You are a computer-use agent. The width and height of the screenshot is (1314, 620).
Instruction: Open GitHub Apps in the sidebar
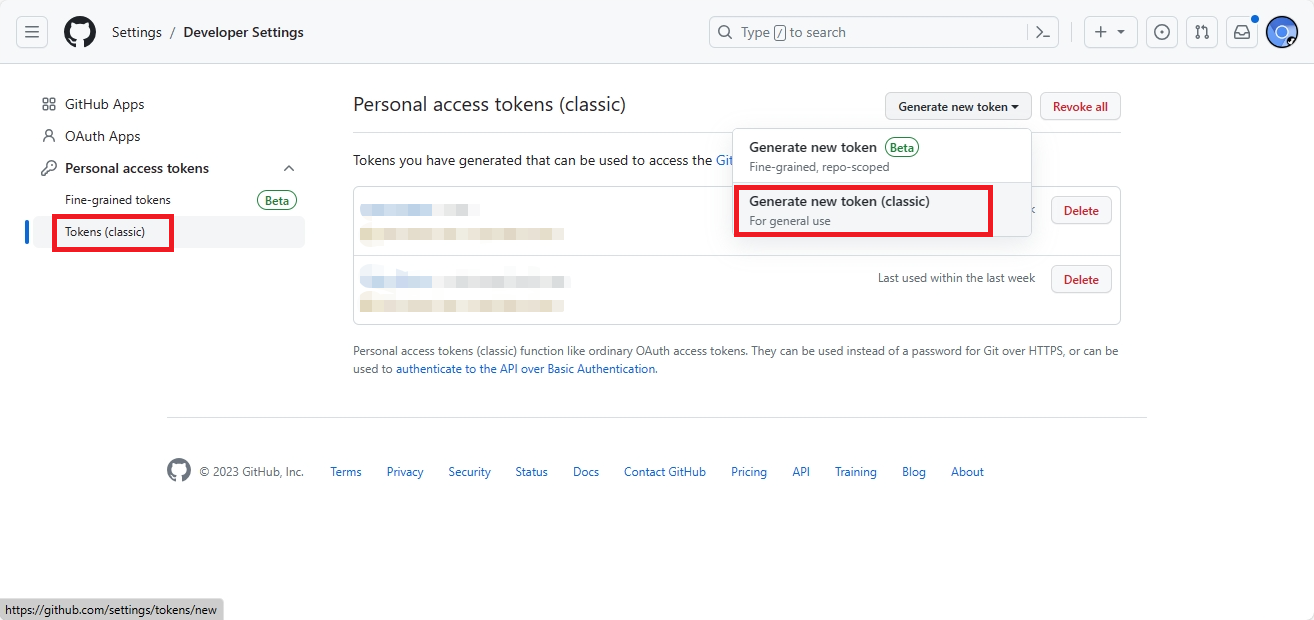tap(104, 104)
